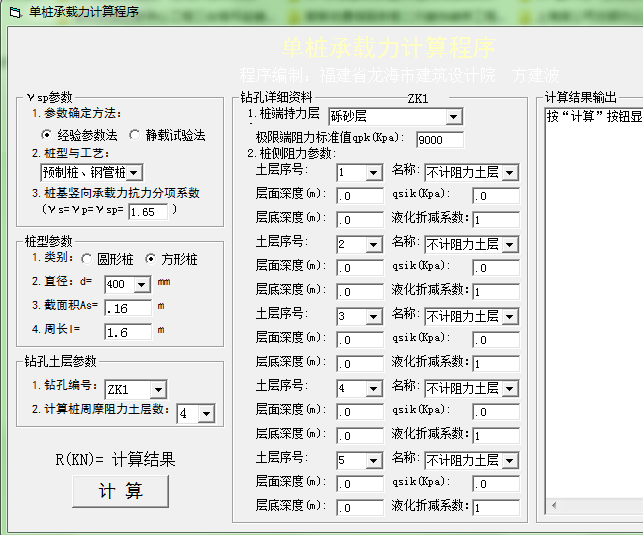Select 静载试验法 radio button
Screen dimensions: 643x535
135,134
